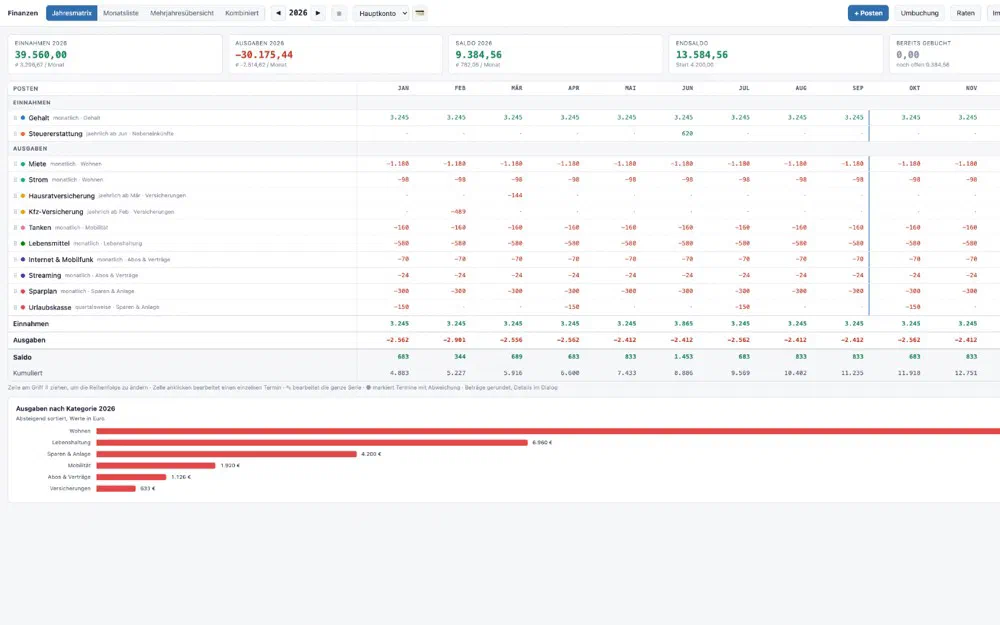Screen dimensions: 1000x625
Task: Click the Ausgaben 2026 card value -30.175,44
Action: pyautogui.click(x=264, y=55)
